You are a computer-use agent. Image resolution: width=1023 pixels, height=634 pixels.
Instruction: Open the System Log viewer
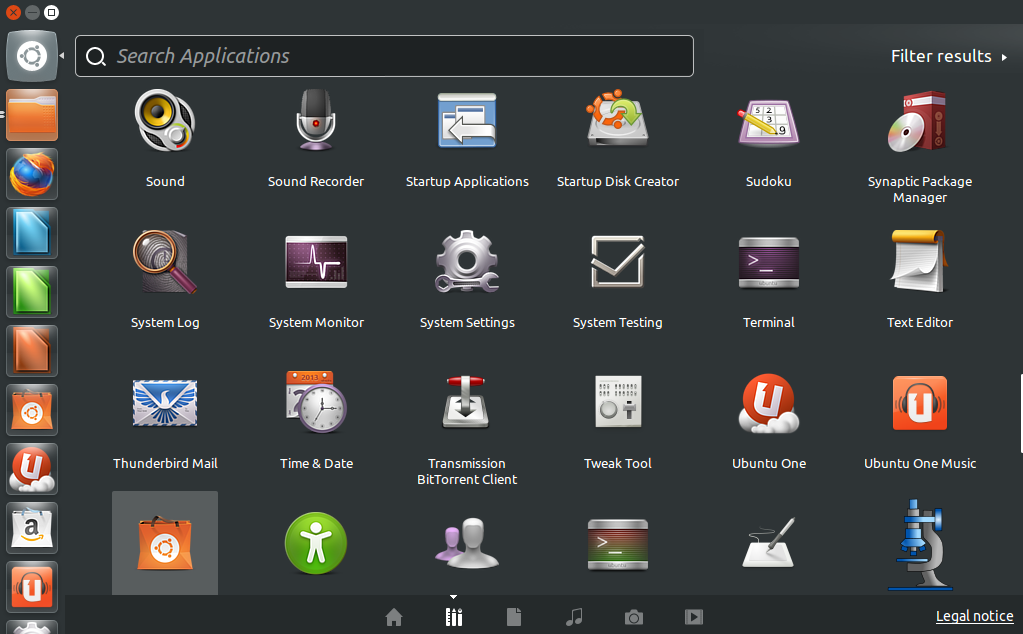click(164, 262)
